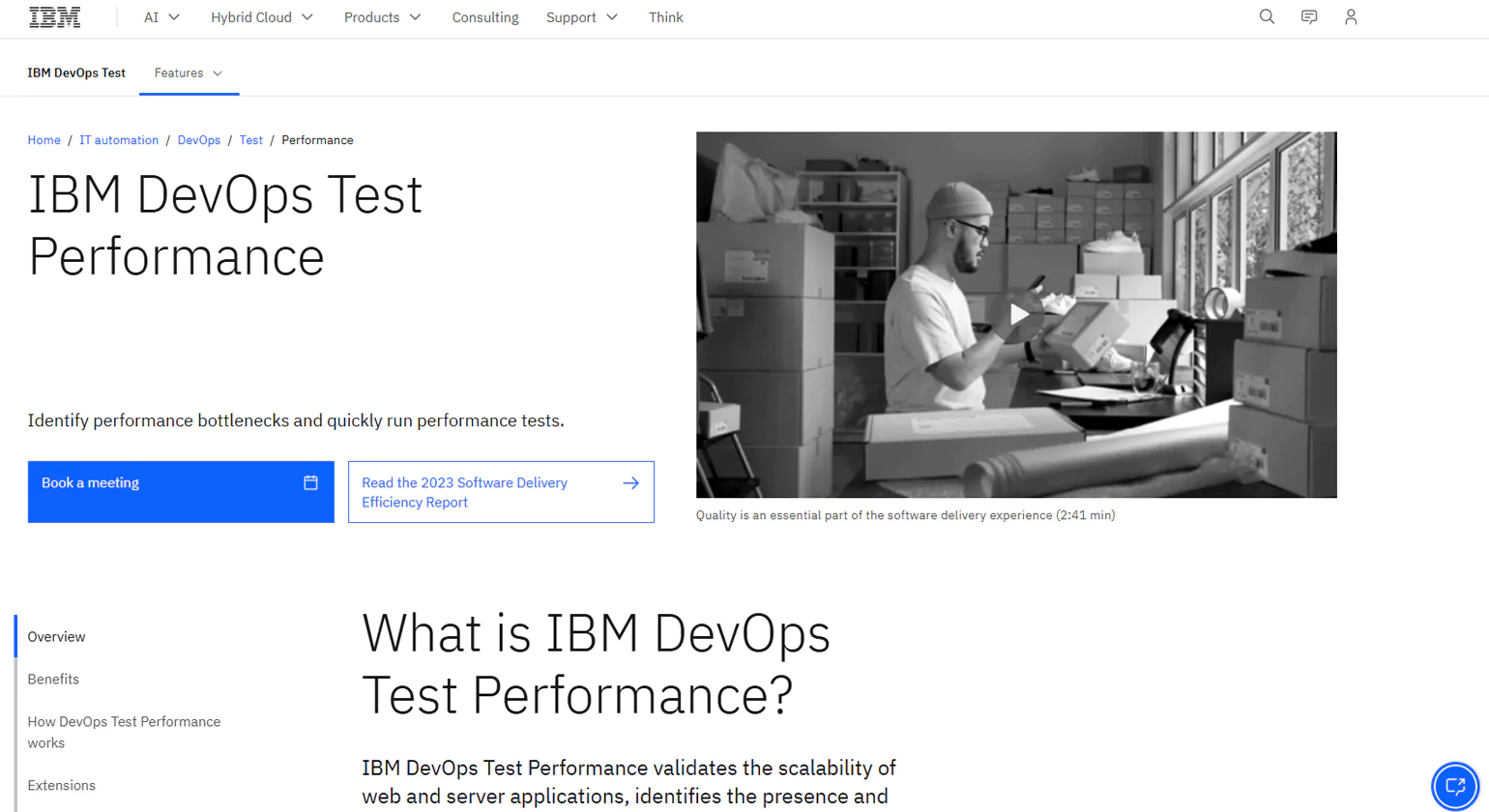Click the user account icon top right
The image size is (1489, 812).
(1350, 16)
